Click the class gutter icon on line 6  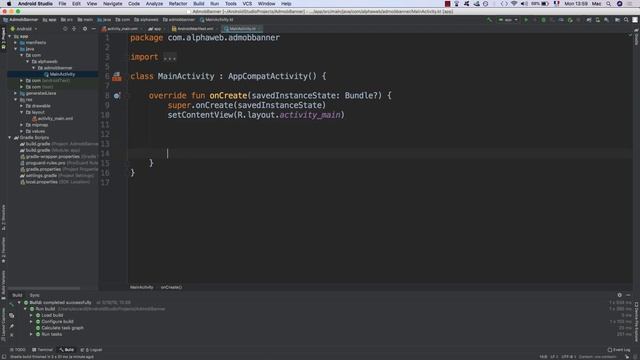coord(117,76)
